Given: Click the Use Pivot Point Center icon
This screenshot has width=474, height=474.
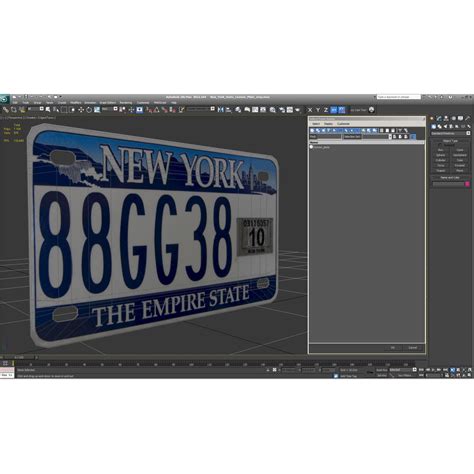Looking at the screenshot, I should pos(122,109).
